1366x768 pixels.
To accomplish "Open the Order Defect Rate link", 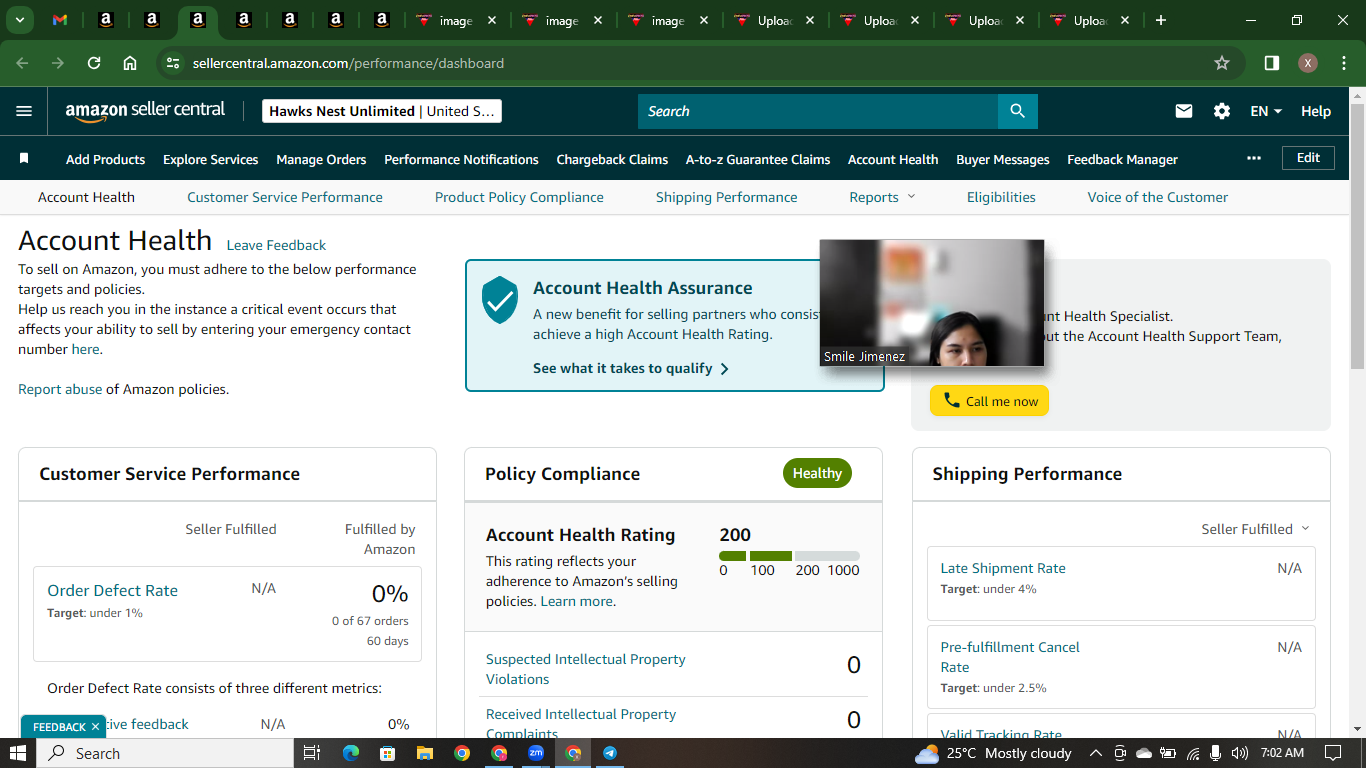I will tap(112, 590).
